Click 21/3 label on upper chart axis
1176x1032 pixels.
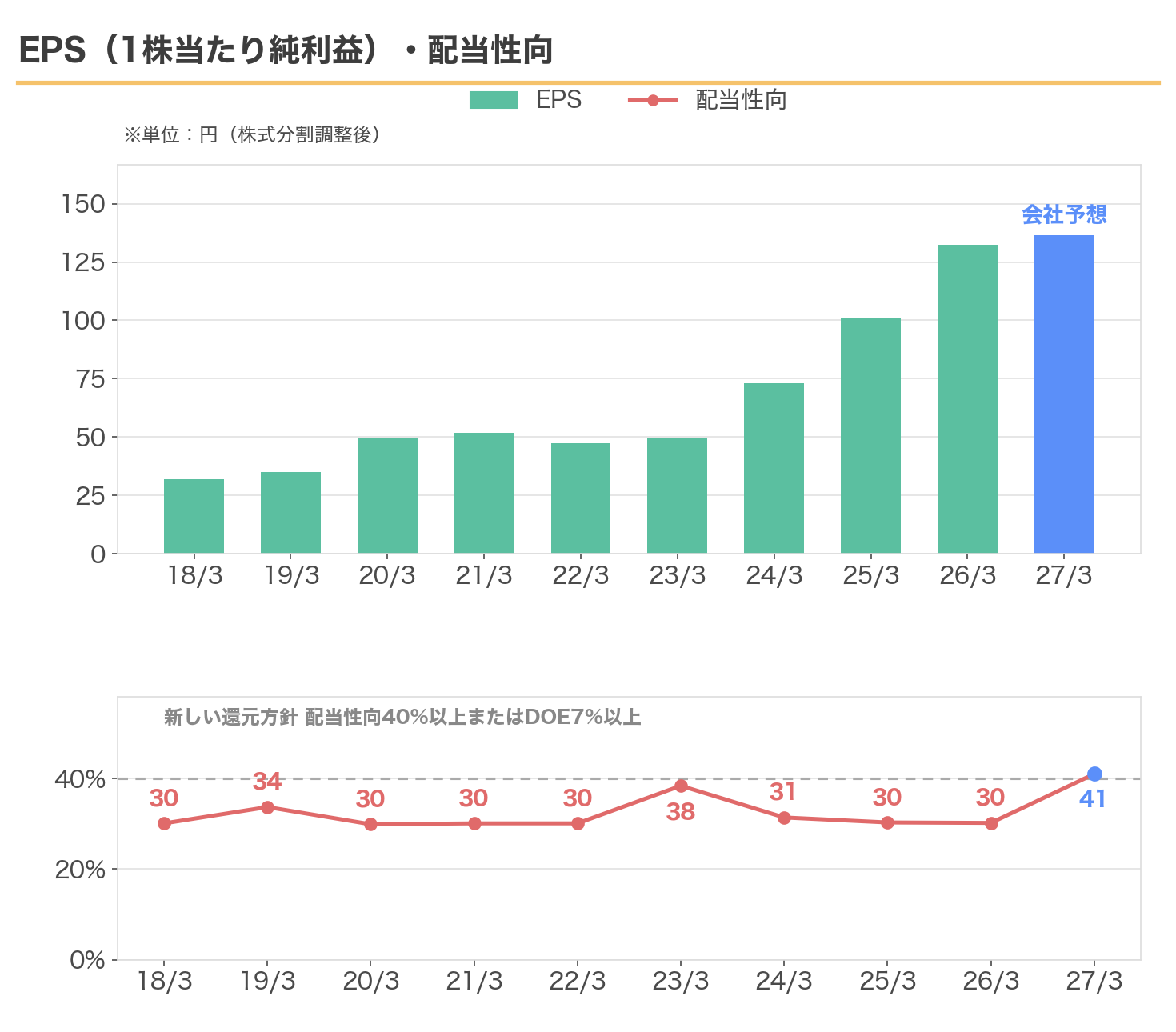click(x=484, y=575)
